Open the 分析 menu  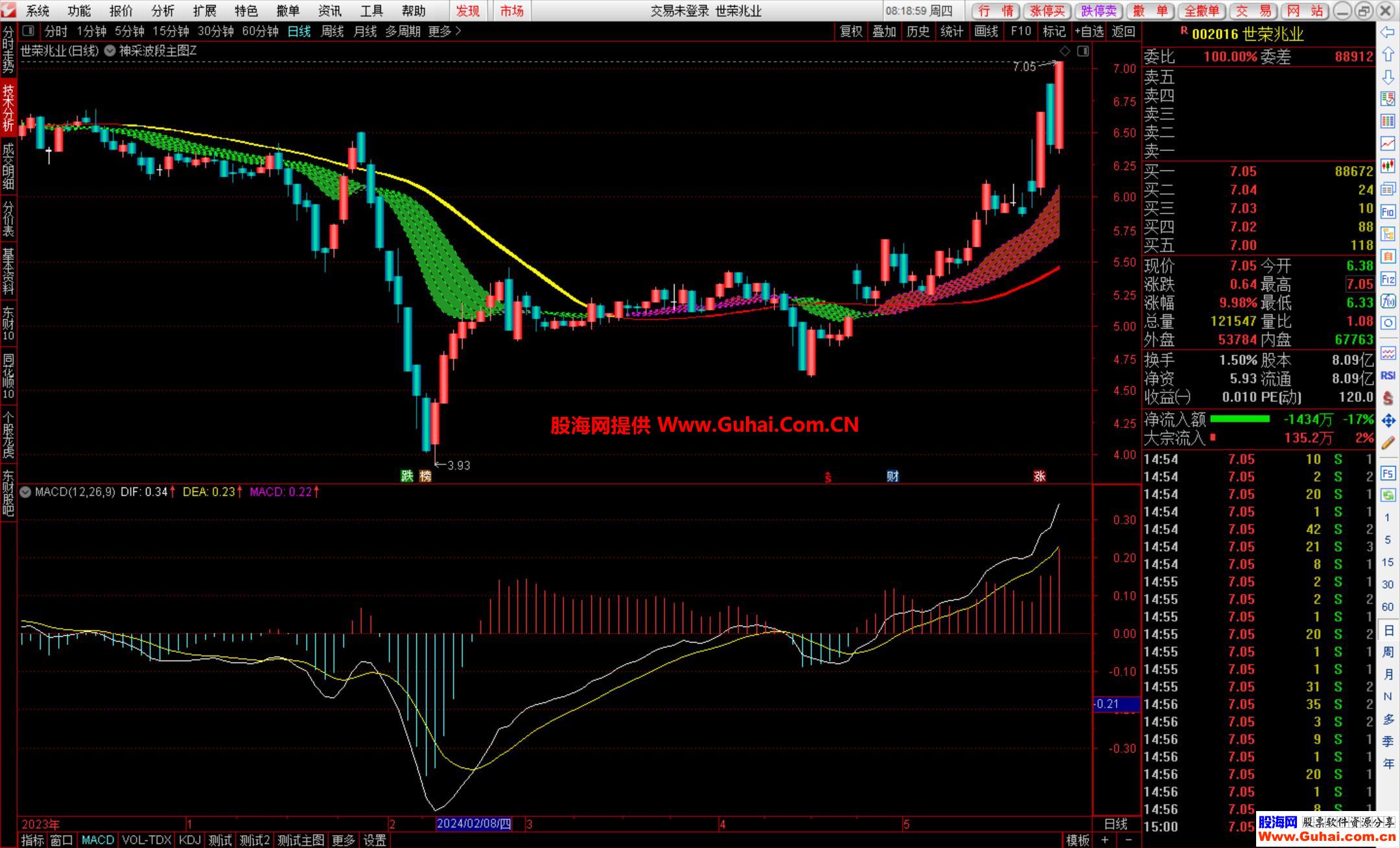click(x=163, y=10)
